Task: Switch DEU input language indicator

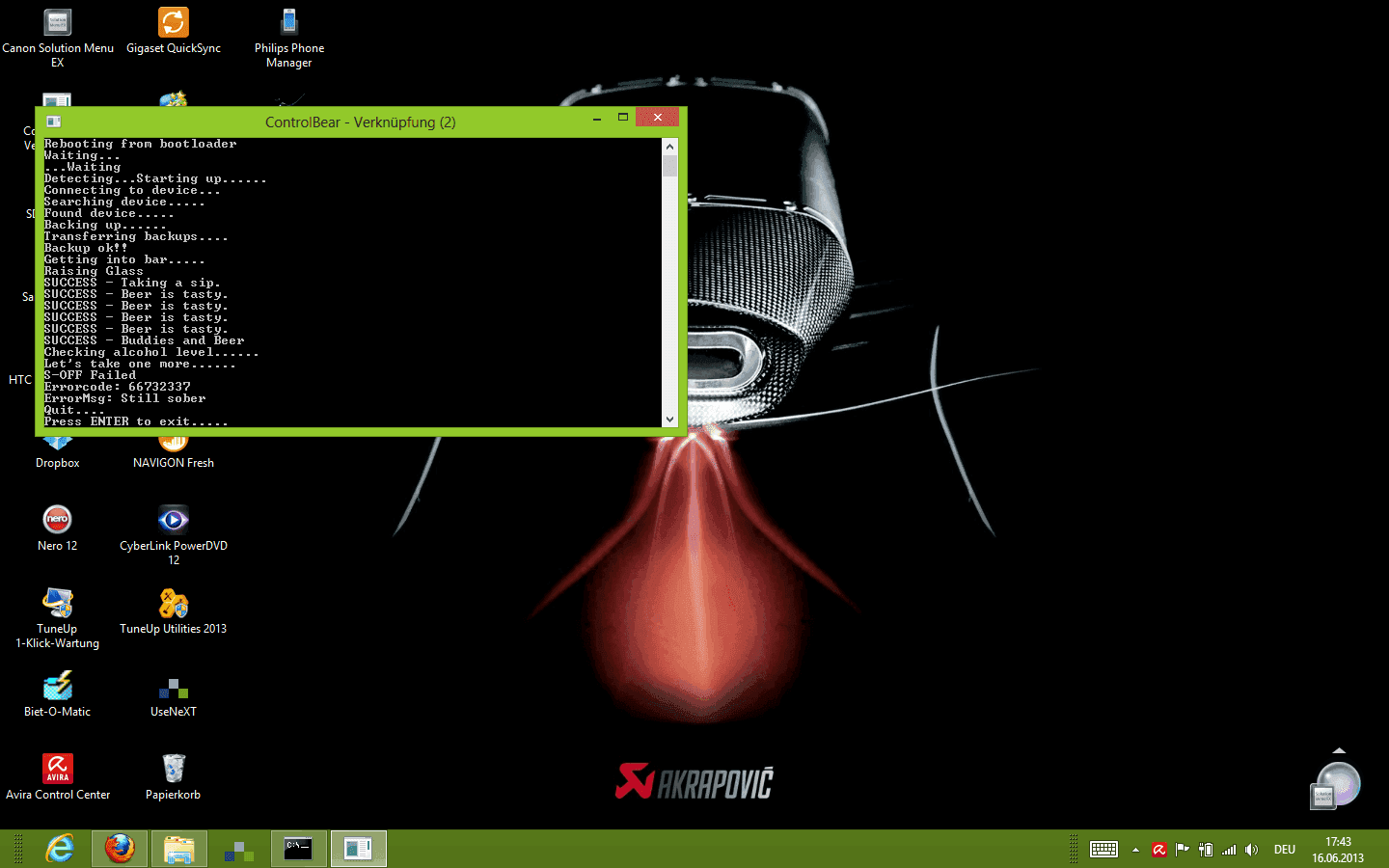Action: coord(1285,850)
